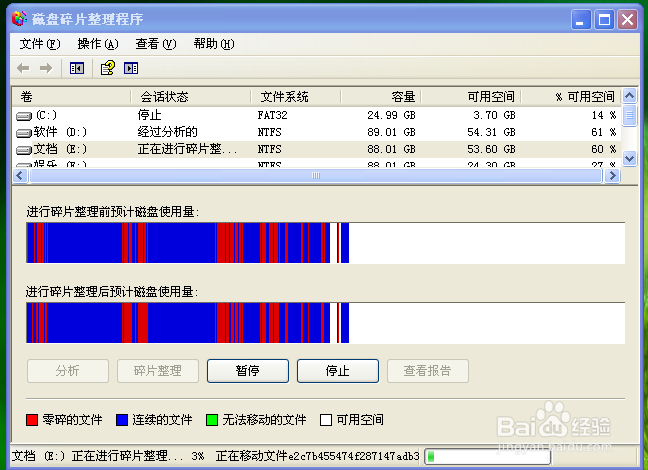Click the horizontal scroll left arrow
The height and width of the screenshot is (470, 648).
20,176
